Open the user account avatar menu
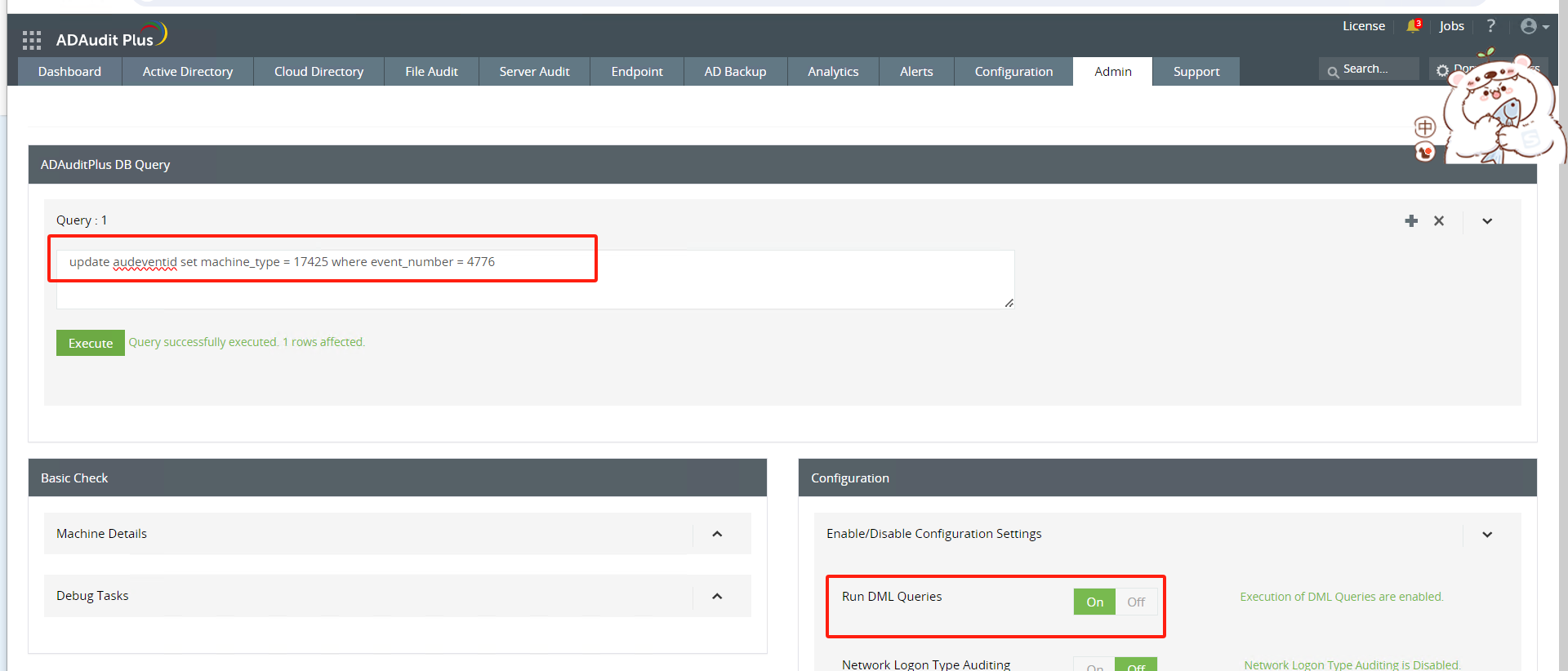The image size is (1568, 671). [x=1534, y=26]
